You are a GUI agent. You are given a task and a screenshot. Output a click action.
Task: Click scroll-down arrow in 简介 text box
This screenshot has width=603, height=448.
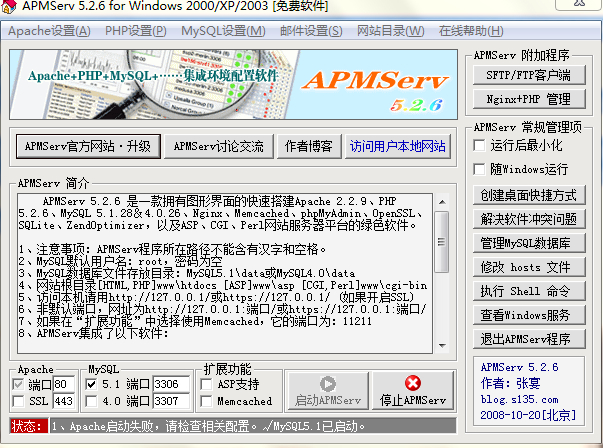pyautogui.click(x=442, y=345)
